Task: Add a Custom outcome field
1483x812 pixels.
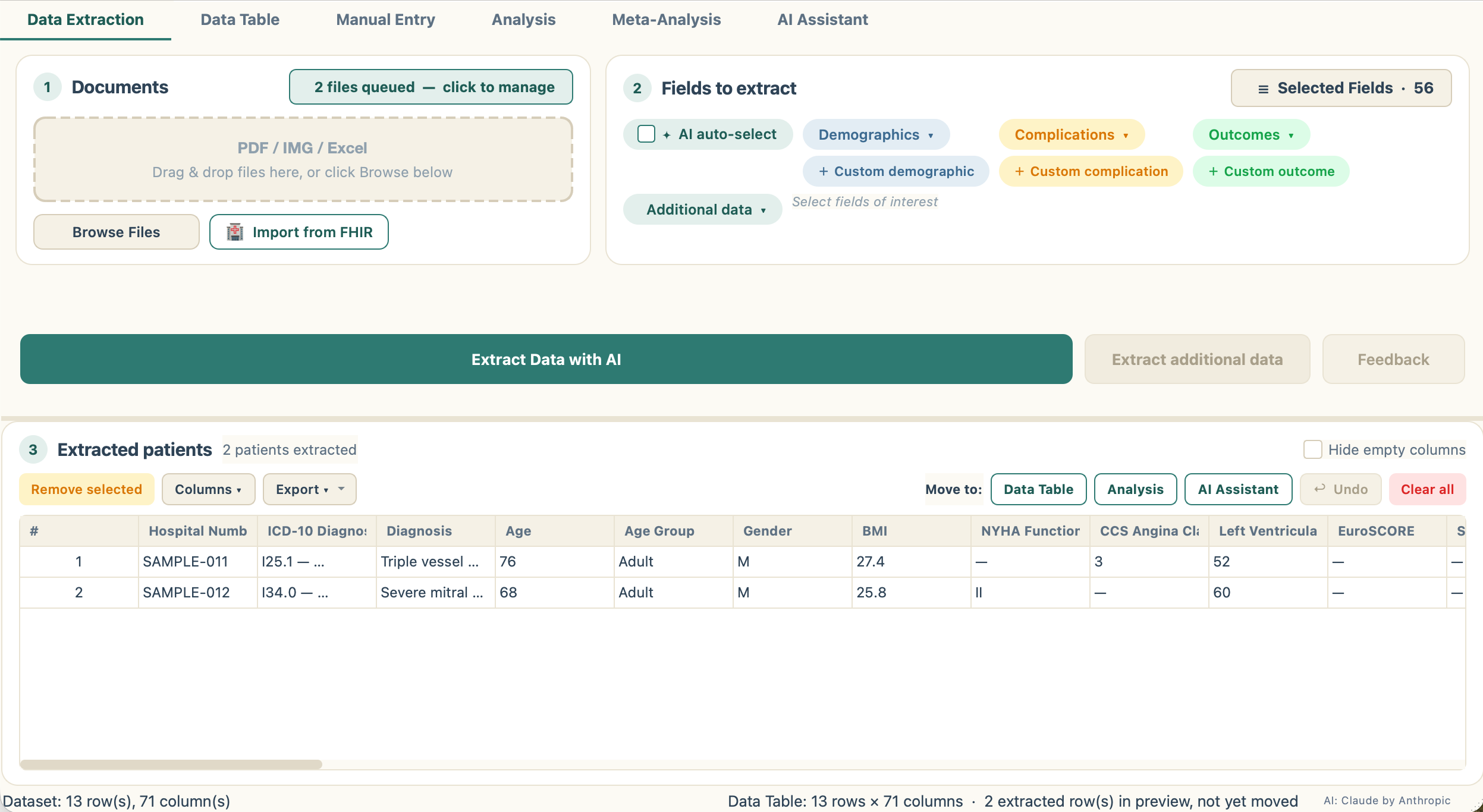Action: pyautogui.click(x=1271, y=171)
